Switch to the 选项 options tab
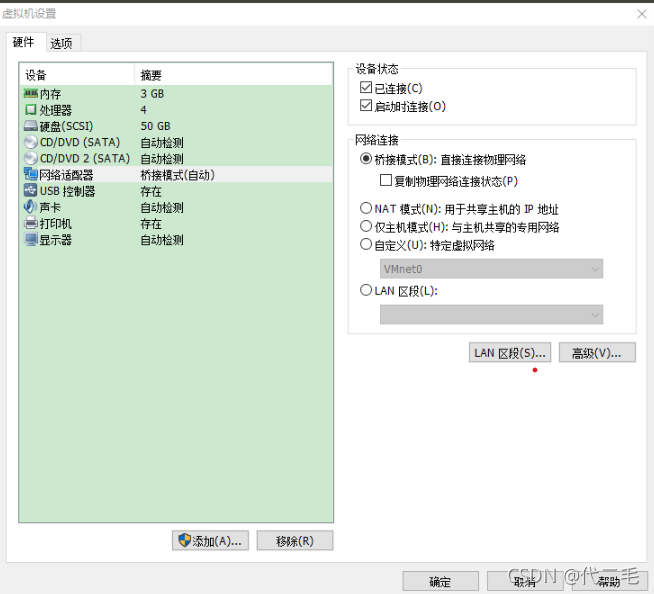654x594 pixels. pos(61,43)
